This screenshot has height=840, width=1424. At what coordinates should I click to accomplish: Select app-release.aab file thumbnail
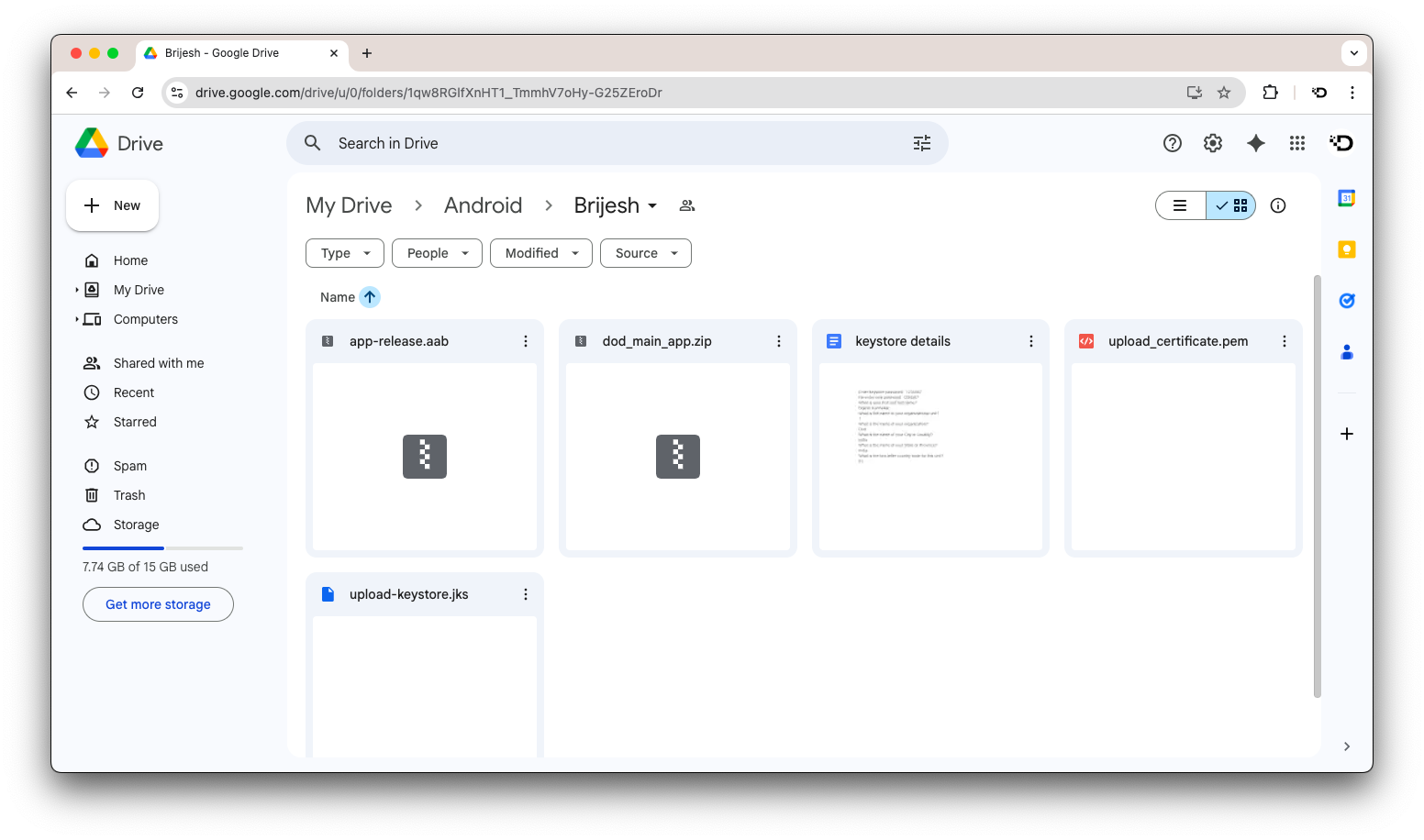(x=425, y=457)
